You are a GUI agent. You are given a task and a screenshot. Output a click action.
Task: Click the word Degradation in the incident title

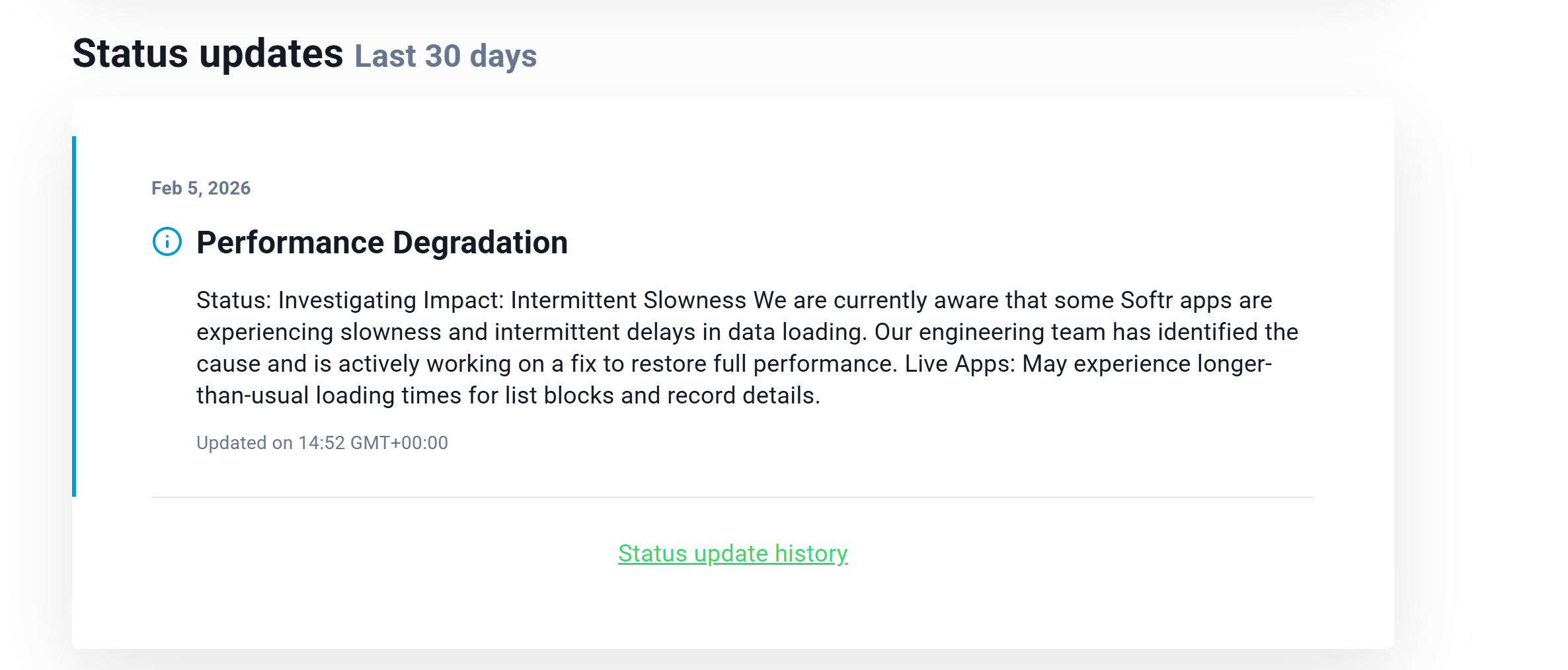pos(480,243)
